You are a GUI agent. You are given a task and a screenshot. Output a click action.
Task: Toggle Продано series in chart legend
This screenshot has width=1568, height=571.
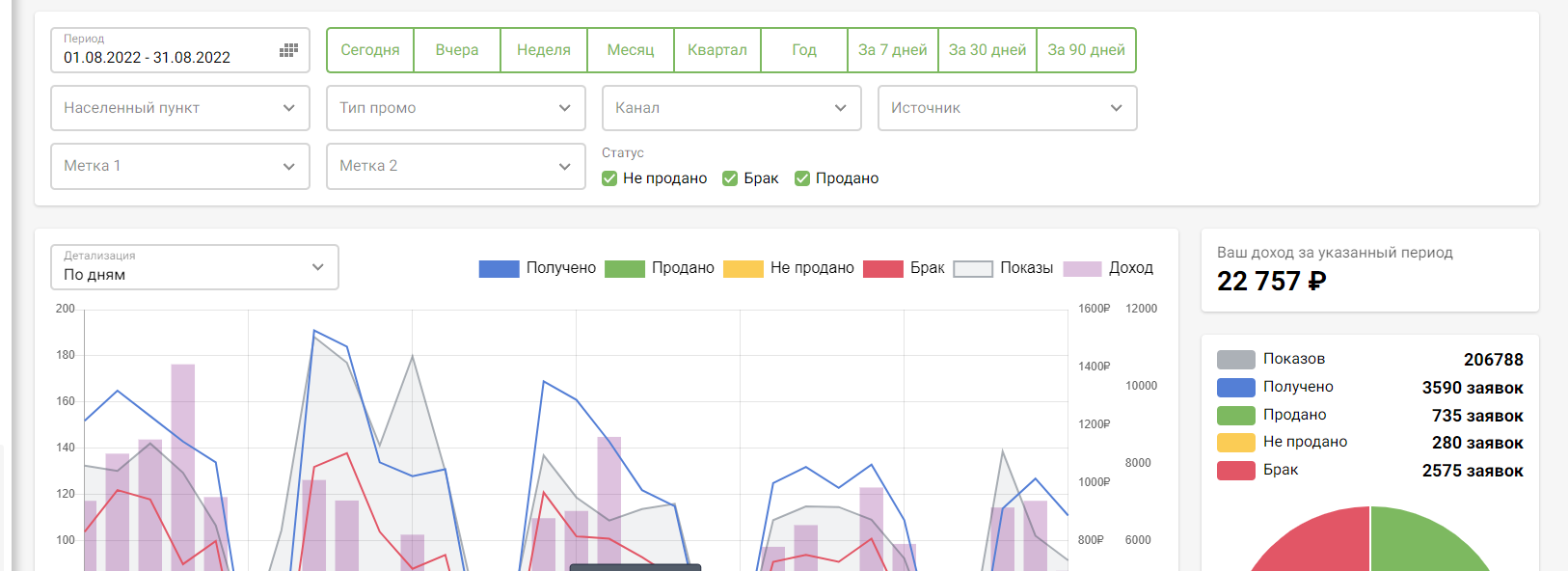(660, 268)
